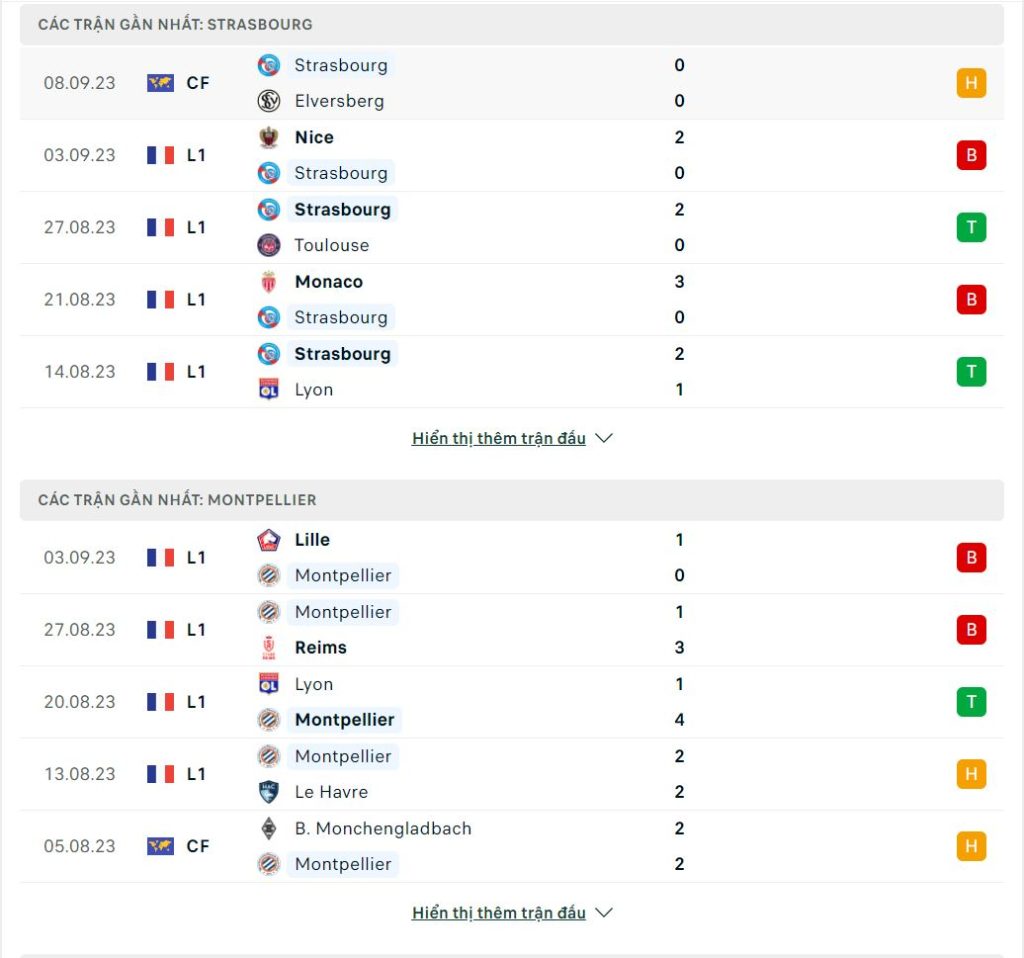Select the 'Các trận gần nhất: Montpellier' header
This screenshot has width=1024, height=958.
512,500
